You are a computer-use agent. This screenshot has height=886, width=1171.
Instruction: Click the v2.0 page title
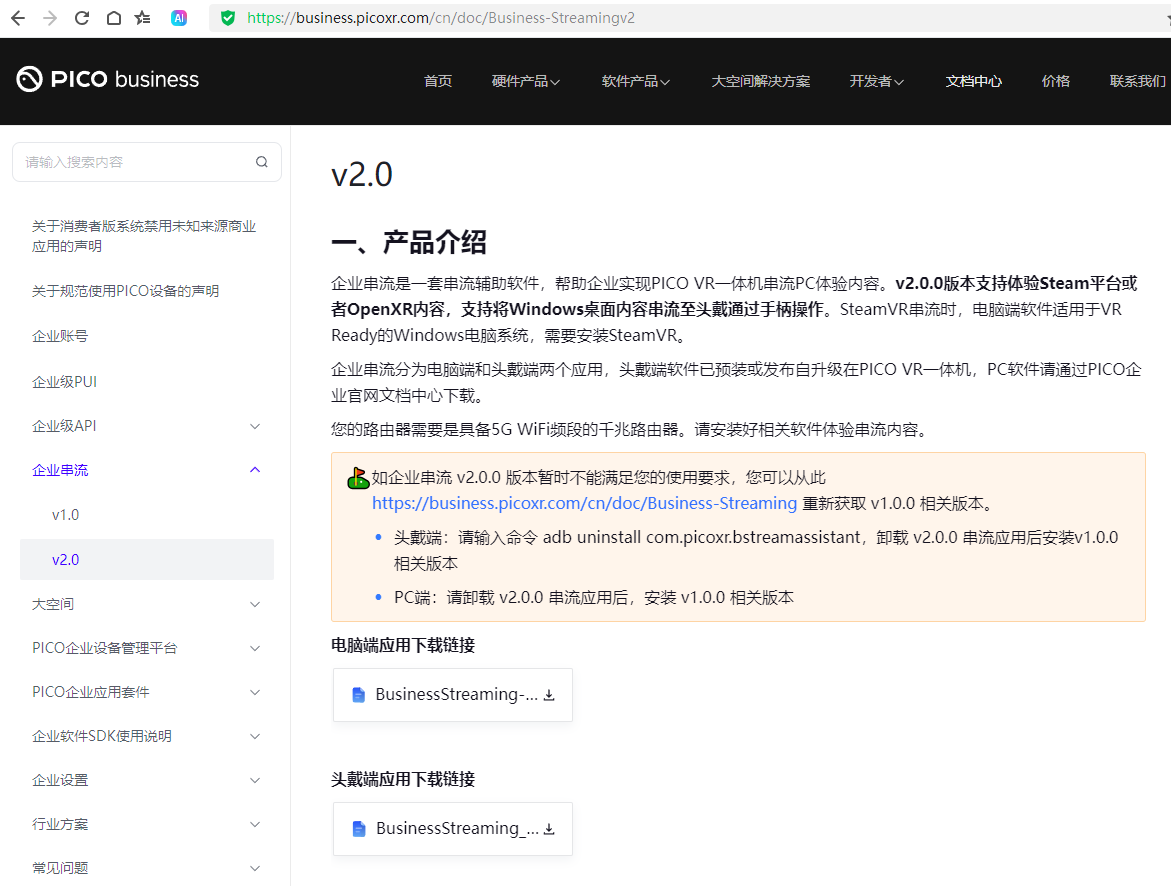click(361, 175)
